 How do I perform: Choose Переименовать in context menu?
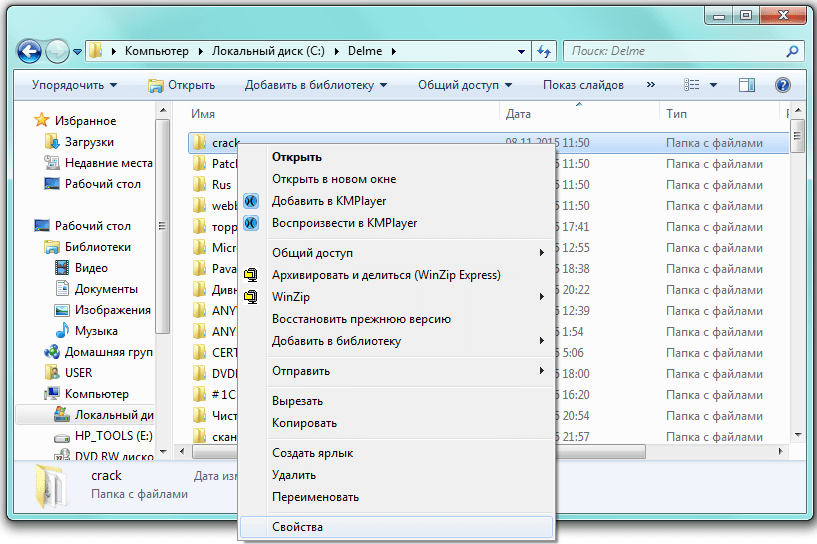[x=396, y=497]
